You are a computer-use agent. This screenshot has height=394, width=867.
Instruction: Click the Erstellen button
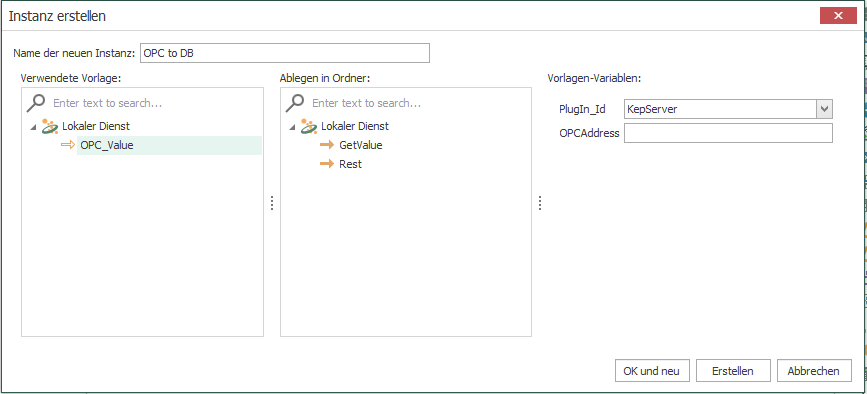point(733,371)
